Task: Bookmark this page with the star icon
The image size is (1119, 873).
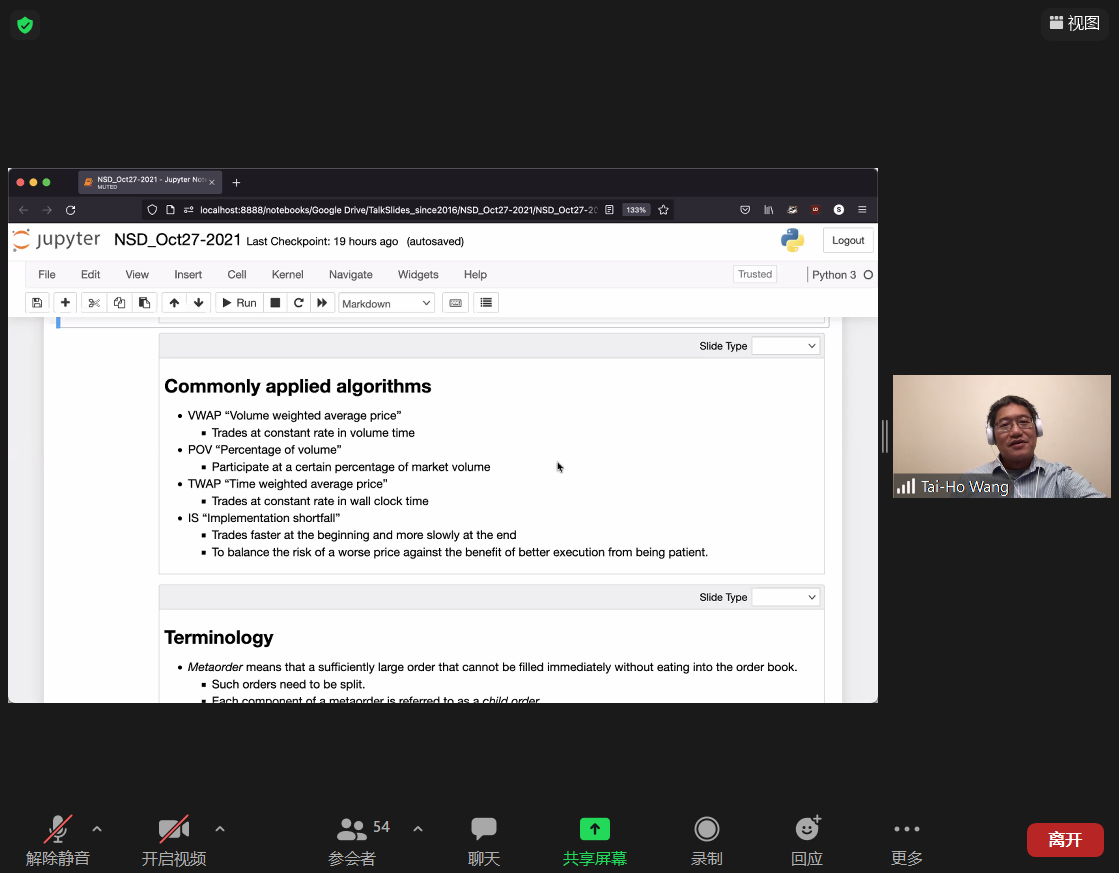Action: (664, 210)
